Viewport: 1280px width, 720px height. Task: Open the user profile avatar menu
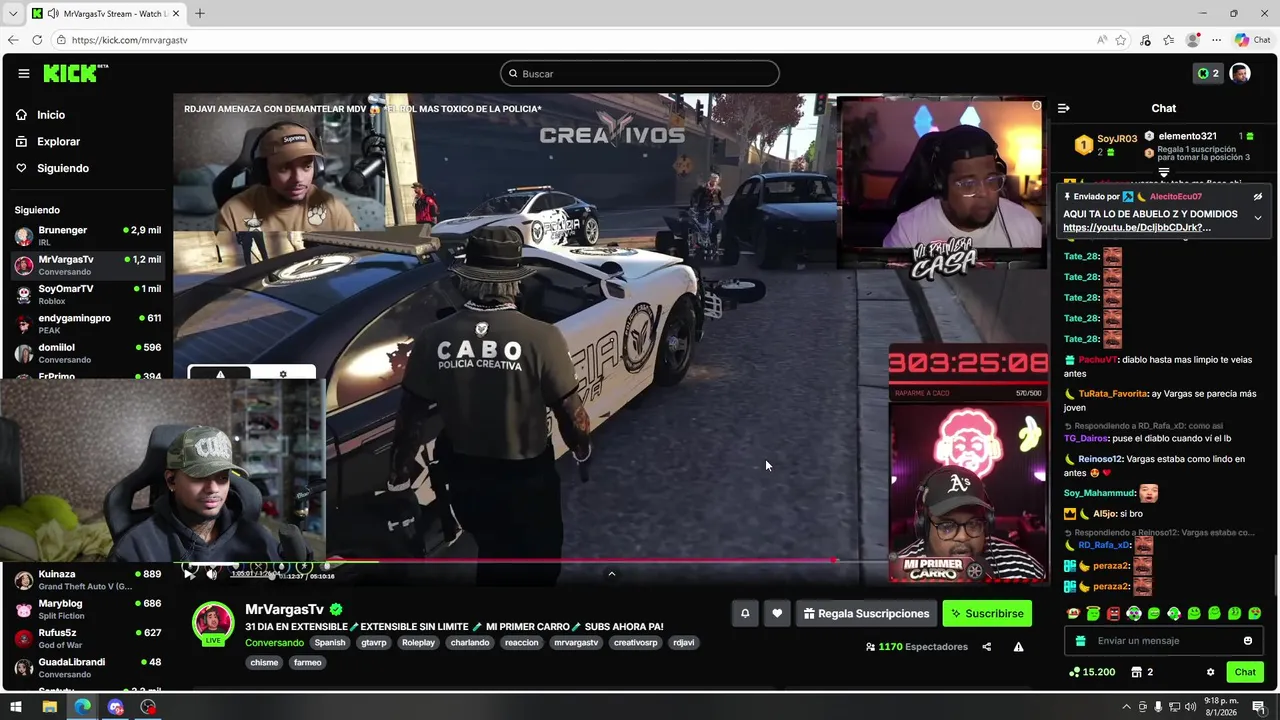click(1240, 73)
